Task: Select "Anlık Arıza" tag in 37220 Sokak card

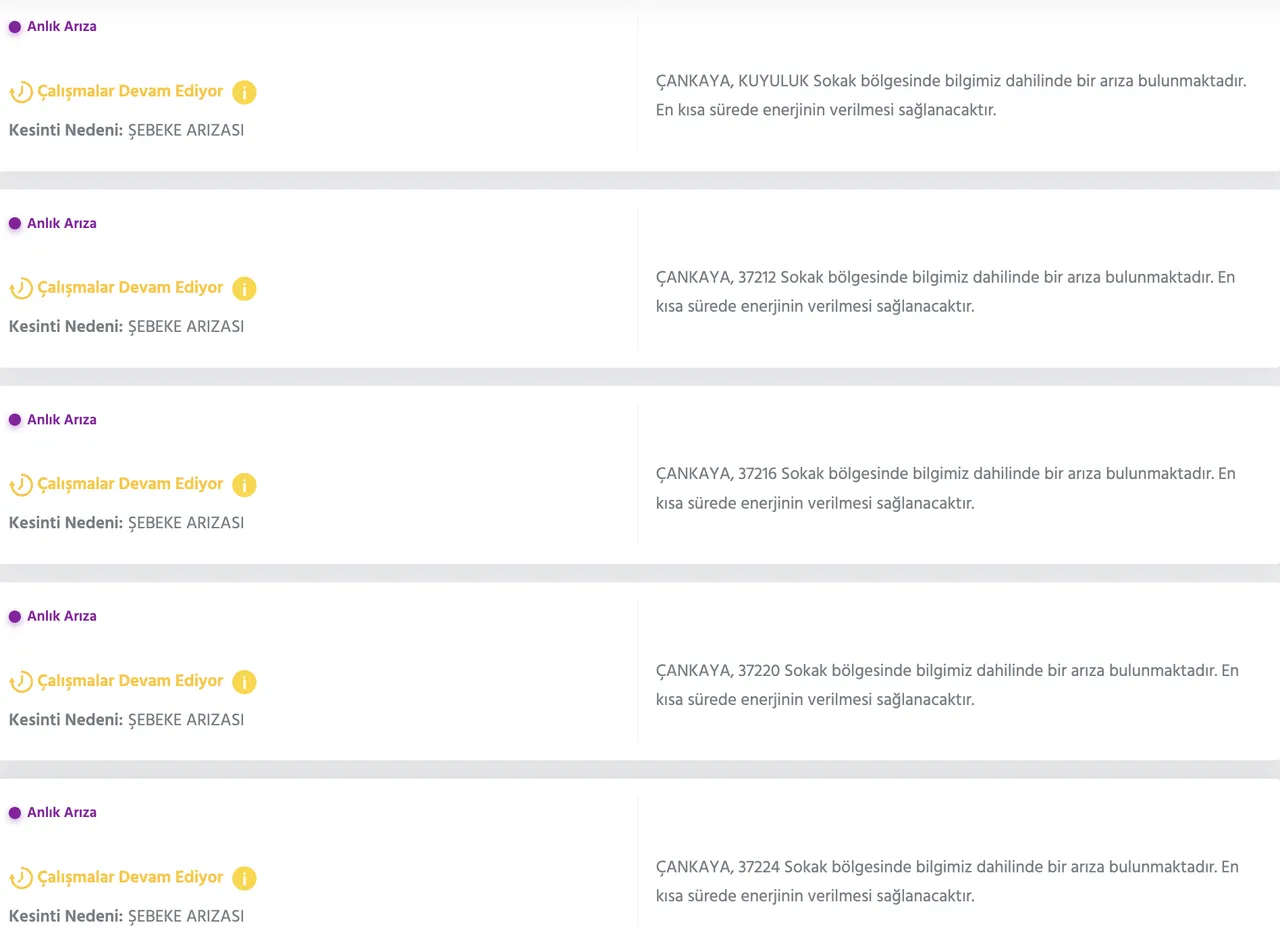Action: (x=62, y=616)
